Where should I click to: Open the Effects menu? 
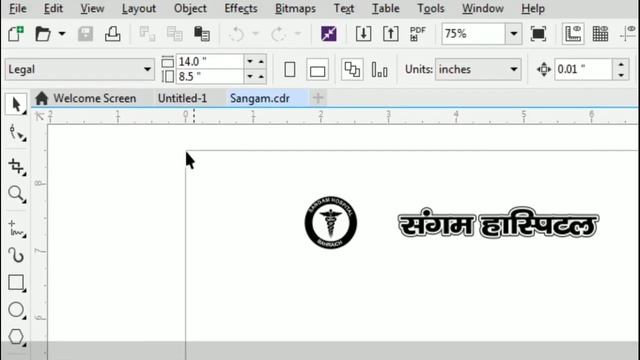pyautogui.click(x=241, y=9)
